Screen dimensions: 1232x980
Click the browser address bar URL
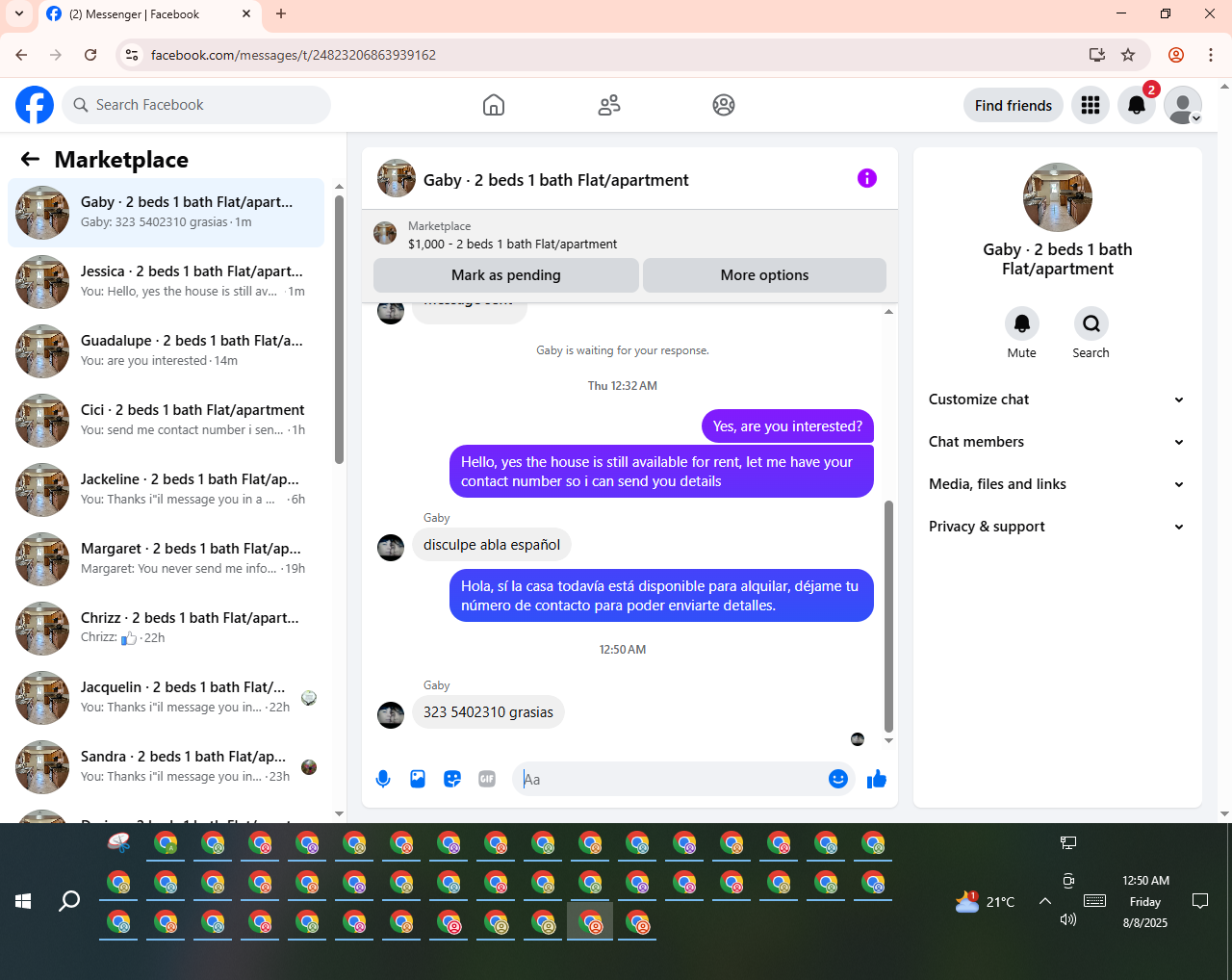point(294,55)
